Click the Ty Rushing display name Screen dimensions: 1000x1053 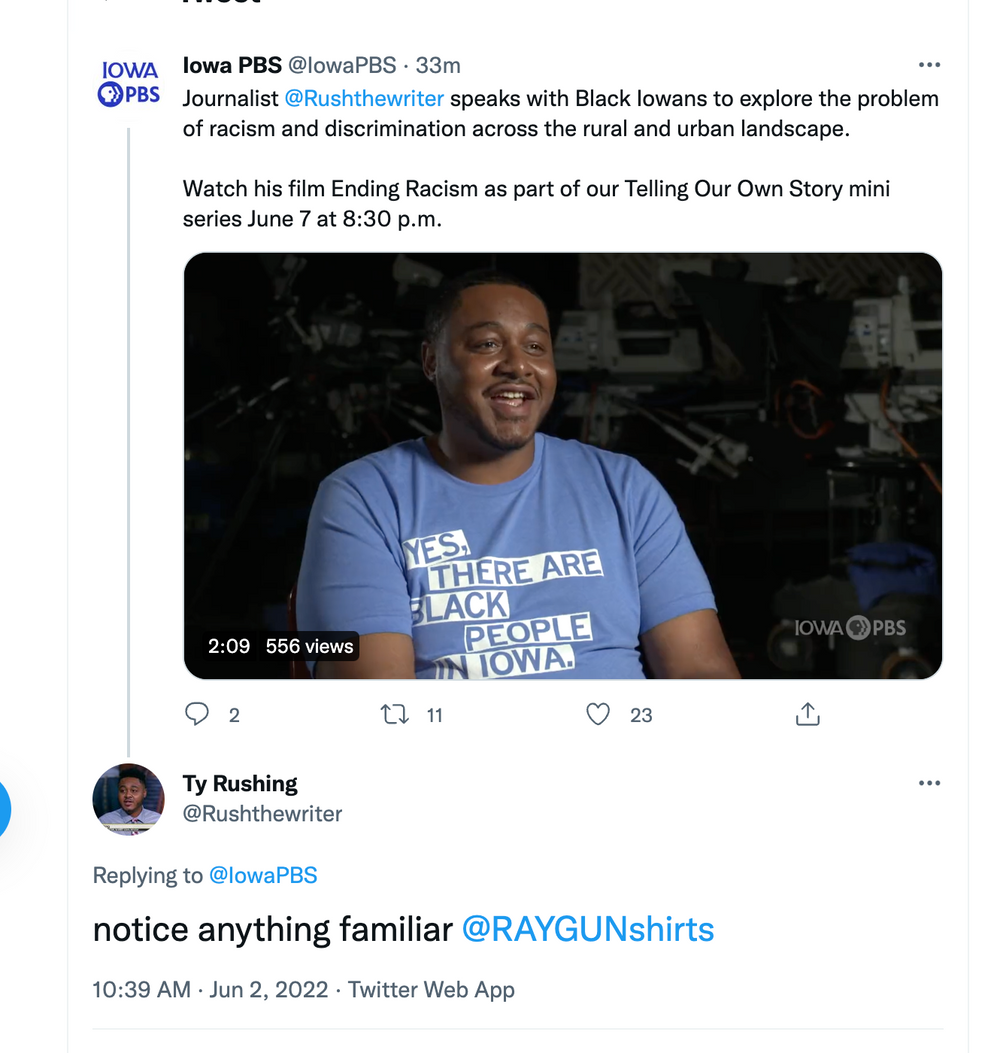point(240,783)
